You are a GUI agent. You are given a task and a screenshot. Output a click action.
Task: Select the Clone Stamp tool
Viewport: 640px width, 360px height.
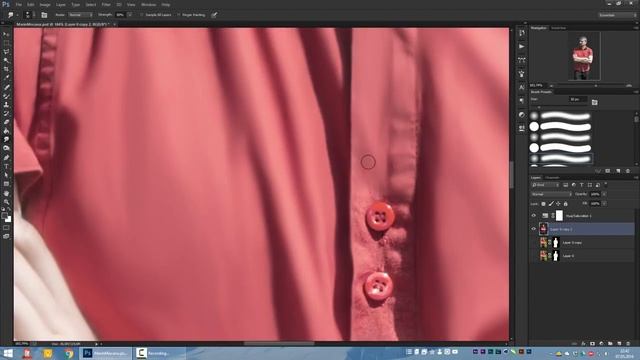(6, 104)
